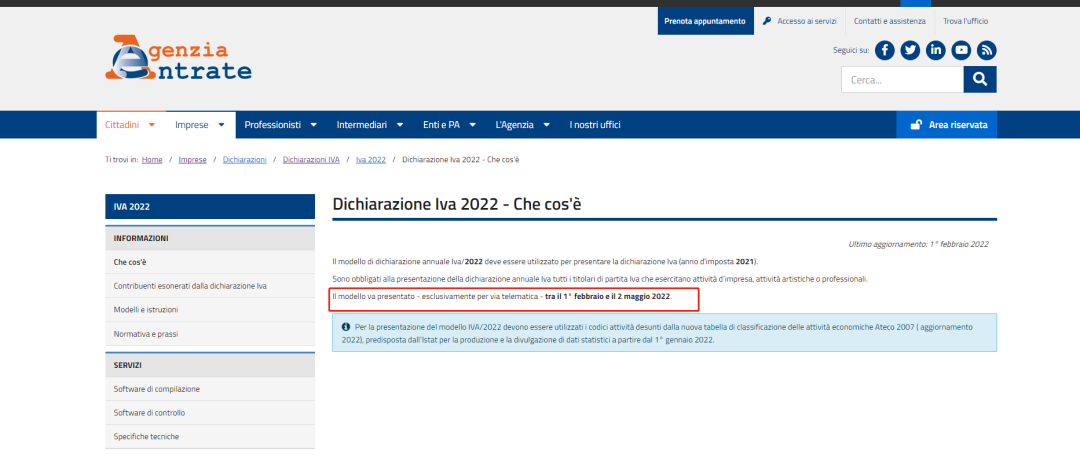Screen dimensions: 1080x456
Task: Open Modelli e istruzioni sidebar item
Action: tap(210, 310)
